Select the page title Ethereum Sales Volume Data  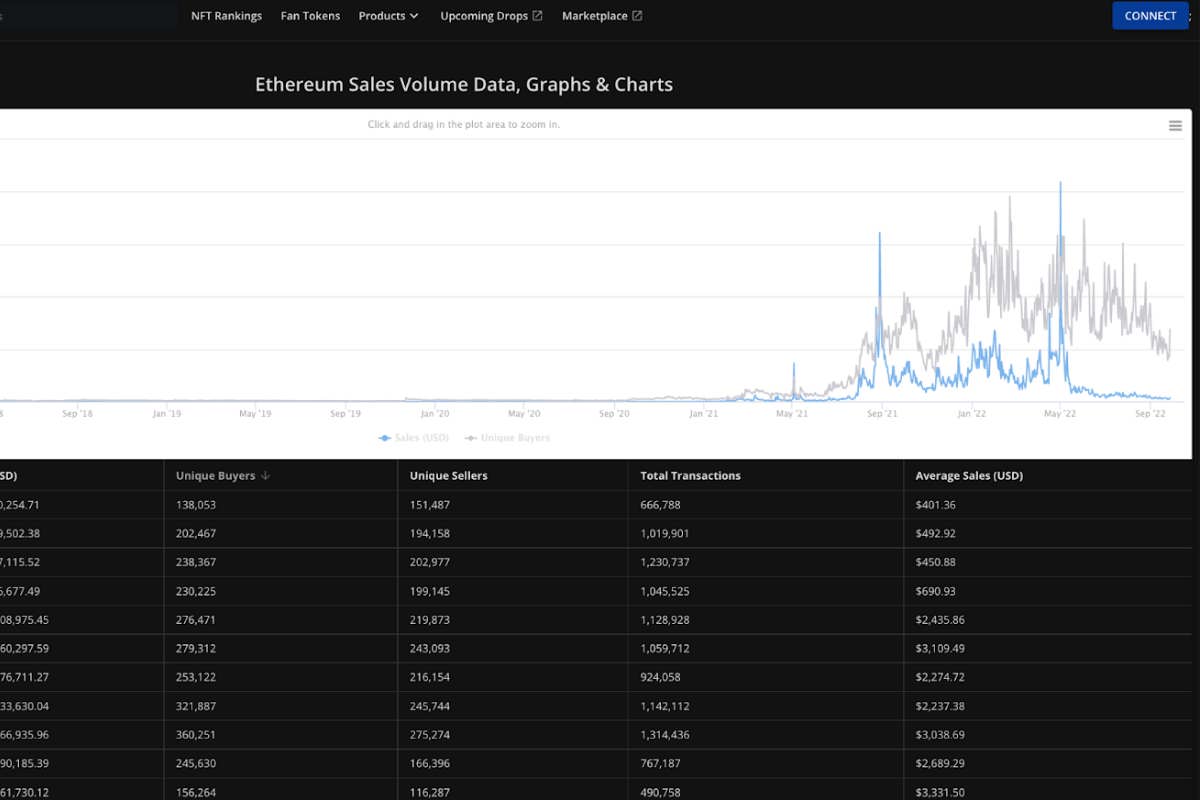coord(464,85)
